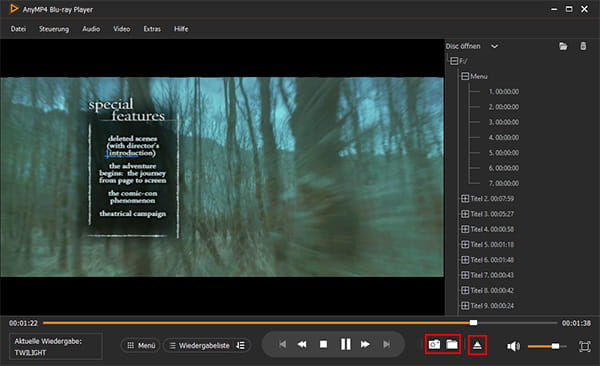Click the elapsed time 00:01:22
The height and width of the screenshot is (366, 600).
click(23, 323)
